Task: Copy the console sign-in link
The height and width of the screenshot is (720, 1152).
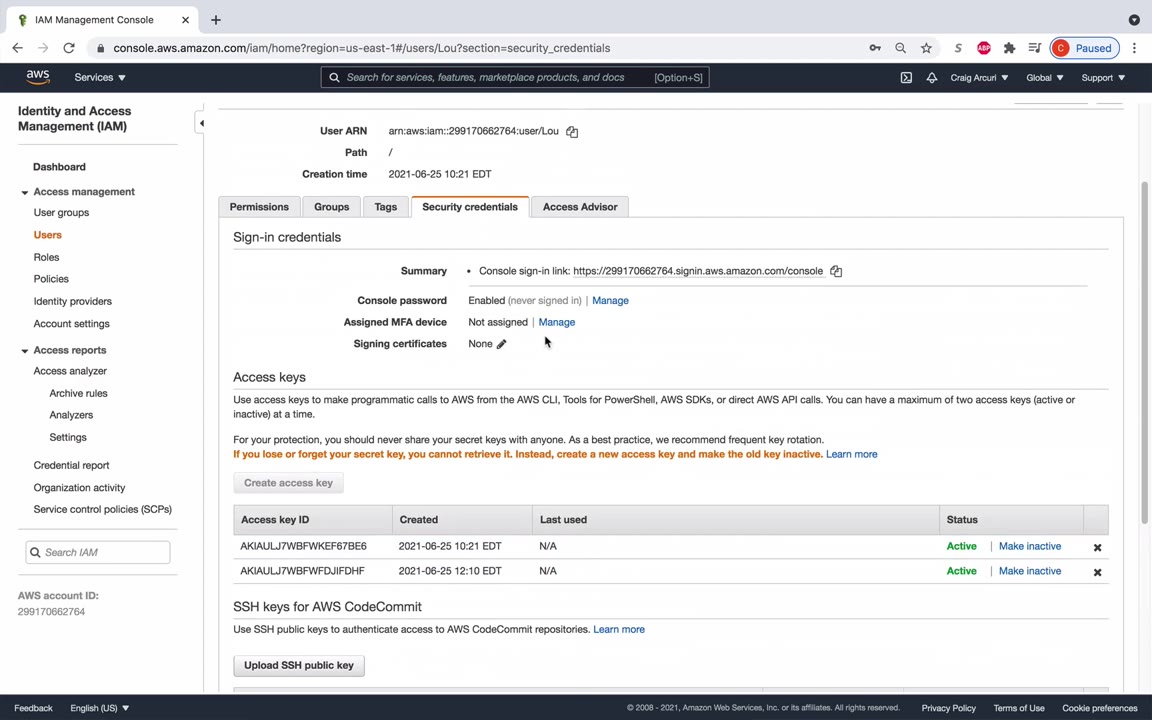Action: click(835, 271)
